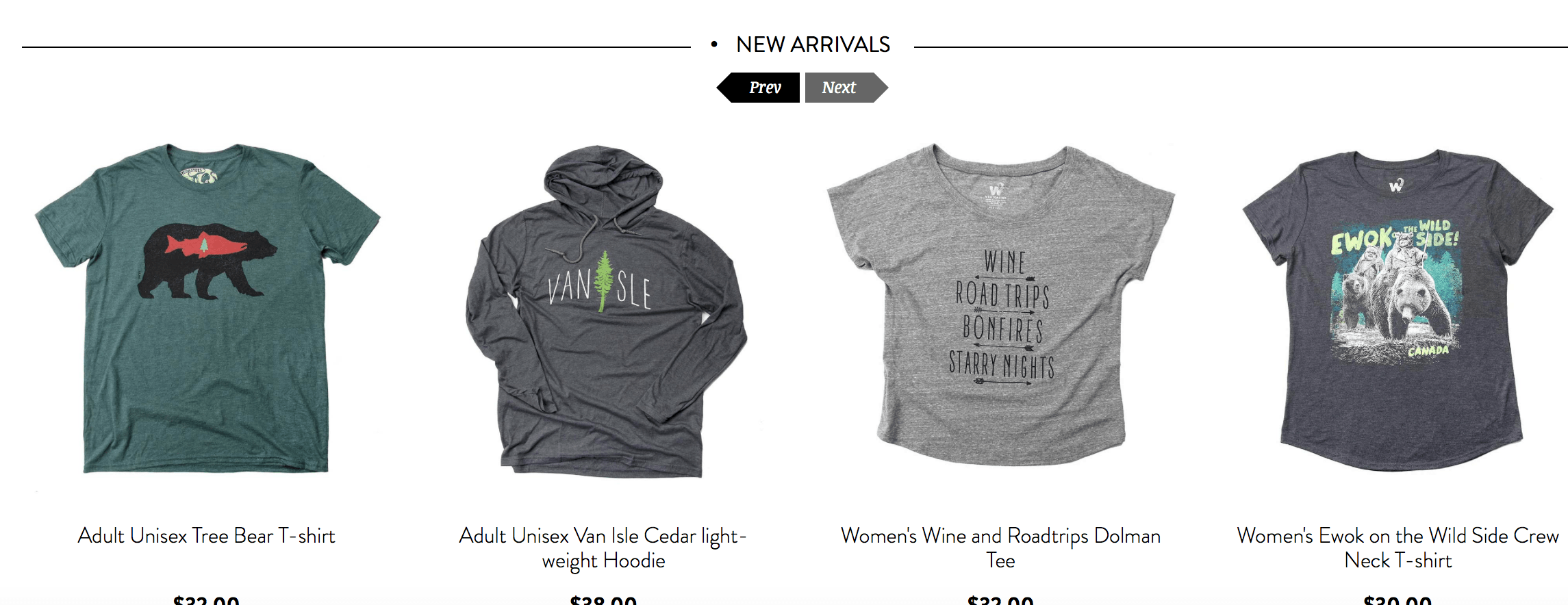Open the Van Isle Cedar hoodie image
The height and width of the screenshot is (605, 1568).
[x=605, y=311]
